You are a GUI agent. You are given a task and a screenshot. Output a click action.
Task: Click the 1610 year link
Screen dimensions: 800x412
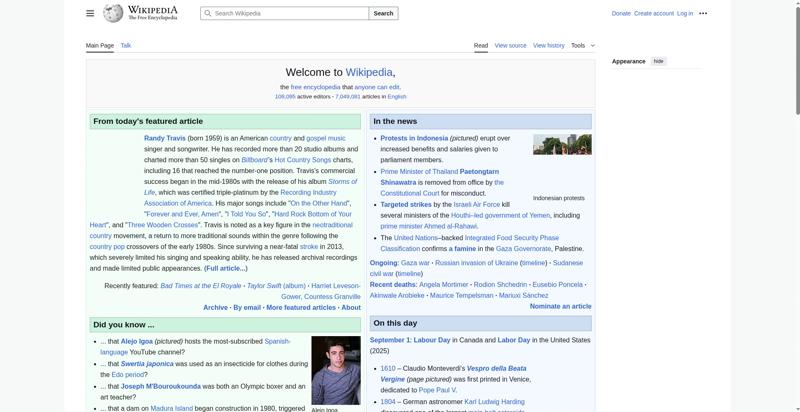[x=388, y=368]
